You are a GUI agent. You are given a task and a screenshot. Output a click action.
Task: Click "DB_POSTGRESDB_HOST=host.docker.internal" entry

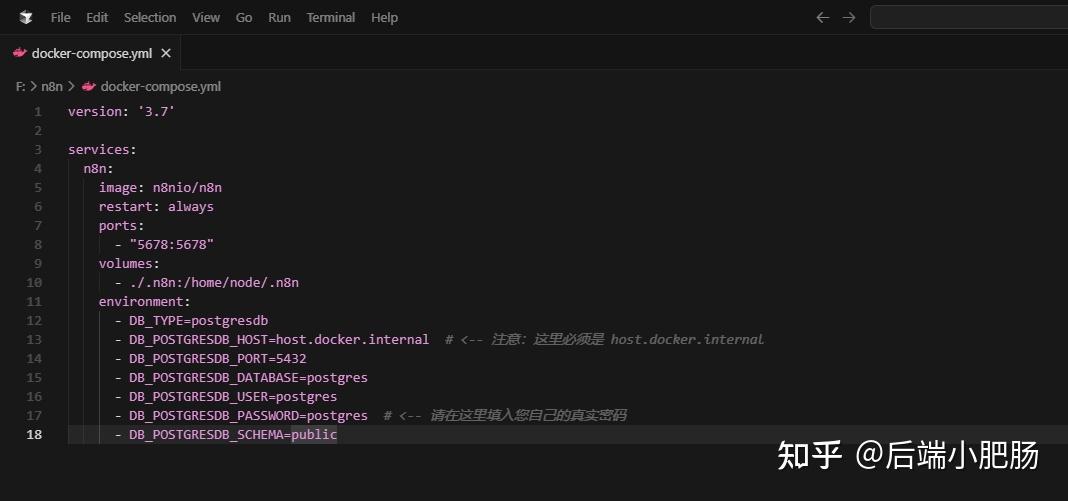[x=279, y=339]
